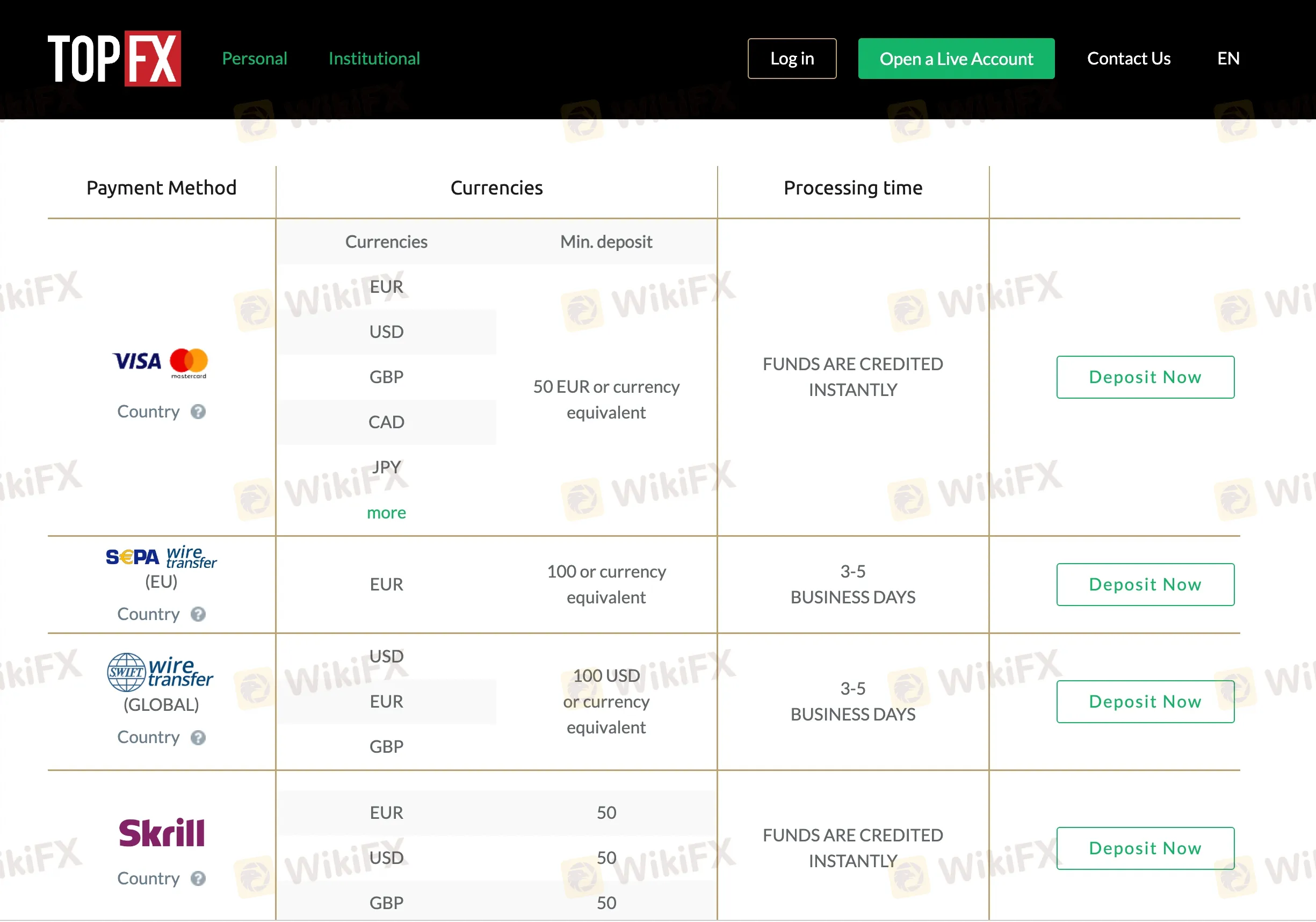Open a Live Account button
The height and width of the screenshot is (922, 1316).
click(x=956, y=59)
